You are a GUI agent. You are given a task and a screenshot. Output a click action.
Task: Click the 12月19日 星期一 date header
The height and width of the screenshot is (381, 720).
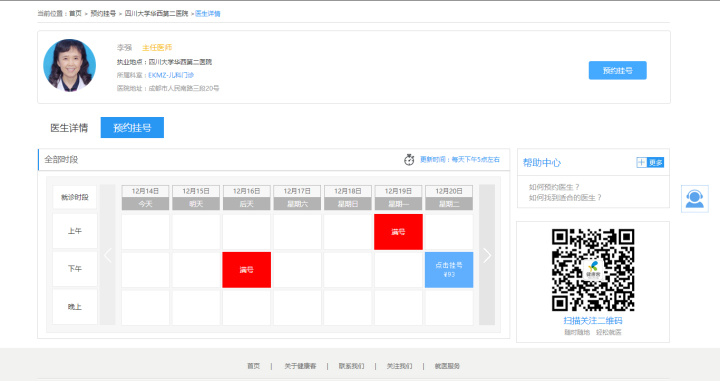pyautogui.click(x=398, y=197)
